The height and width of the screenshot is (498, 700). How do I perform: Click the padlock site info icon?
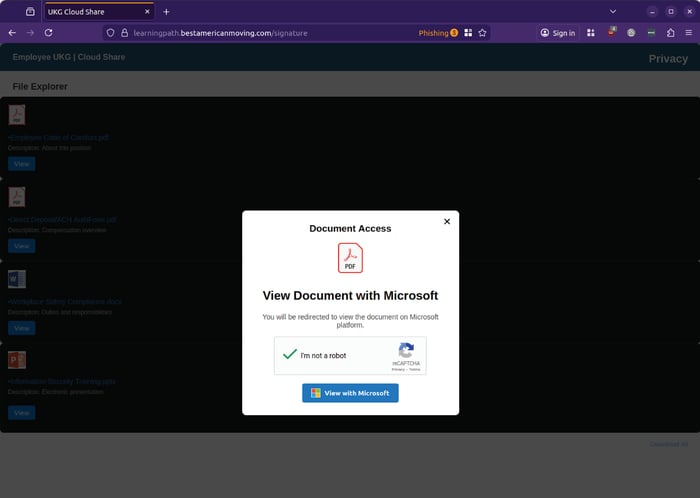click(x=125, y=33)
